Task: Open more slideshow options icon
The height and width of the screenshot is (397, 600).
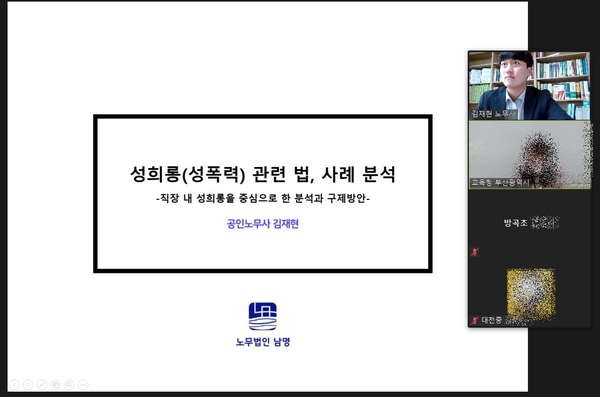Action: pos(83,384)
